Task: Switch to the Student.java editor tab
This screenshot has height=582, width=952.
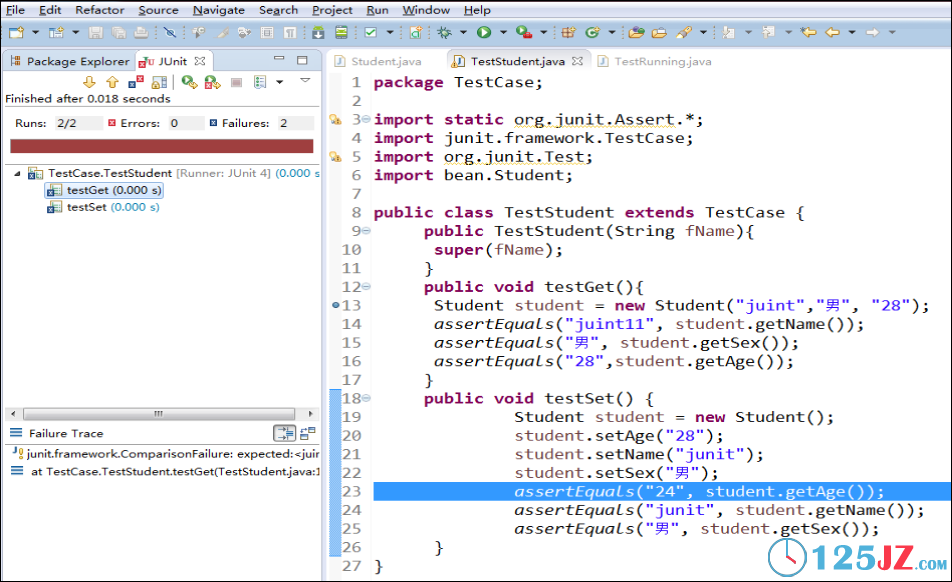Action: [378, 61]
